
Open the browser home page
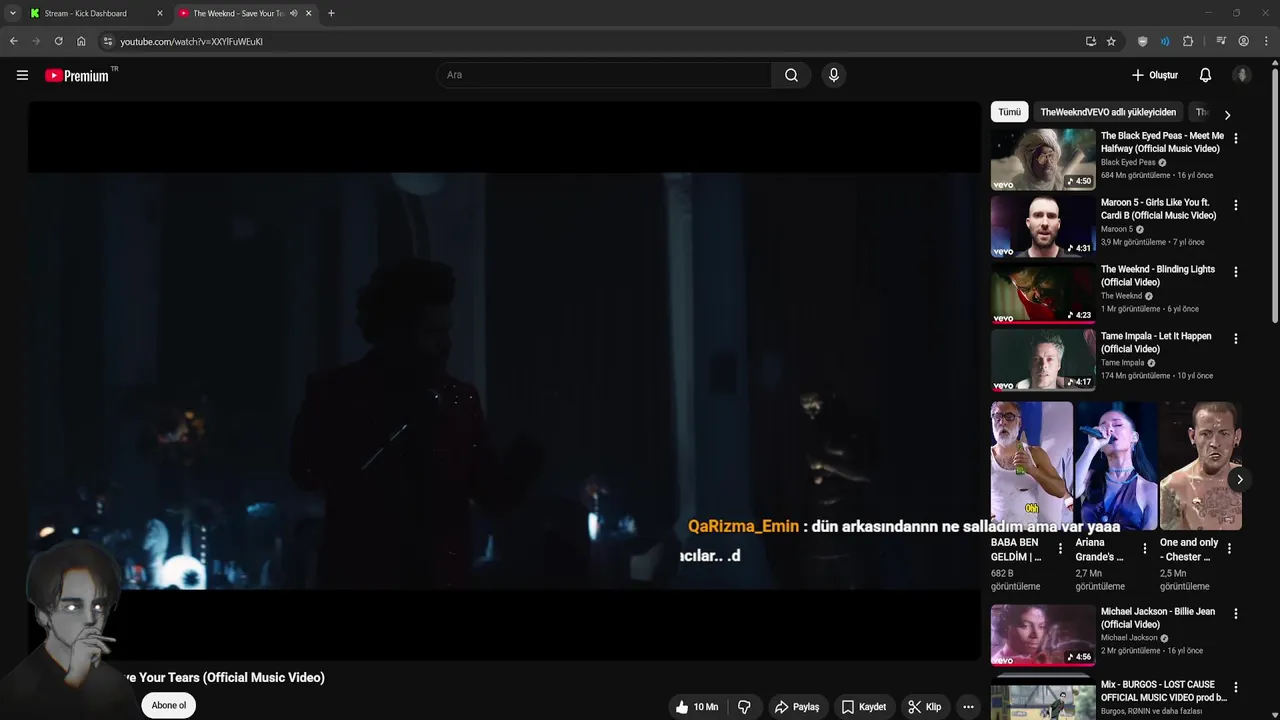(82, 41)
